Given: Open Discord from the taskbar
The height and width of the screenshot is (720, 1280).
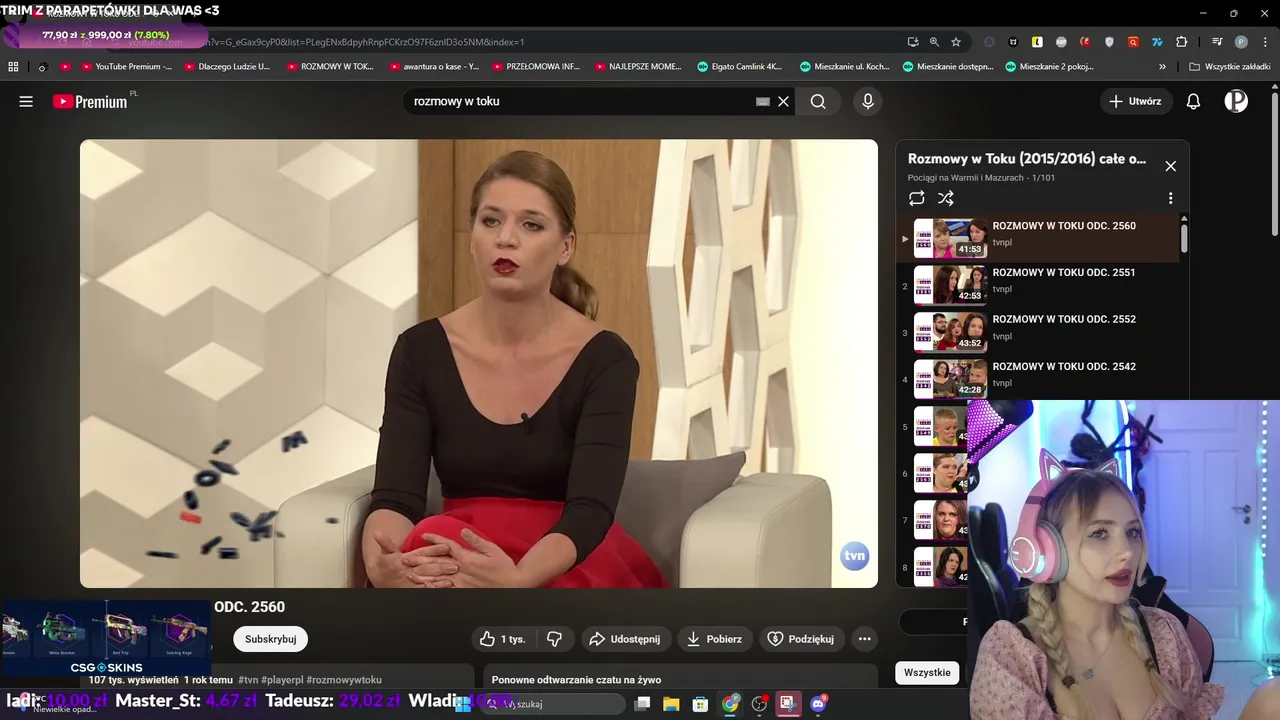Looking at the screenshot, I should [x=818, y=704].
